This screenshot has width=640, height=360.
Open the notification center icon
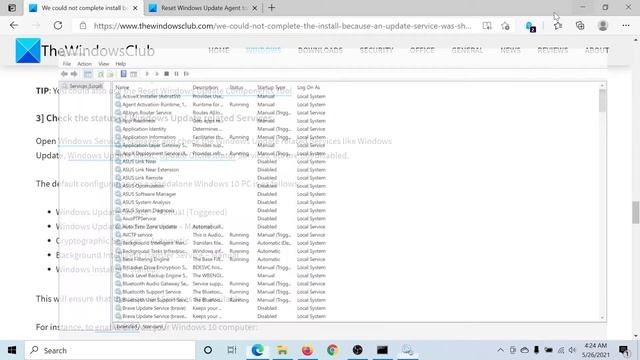[624, 350]
